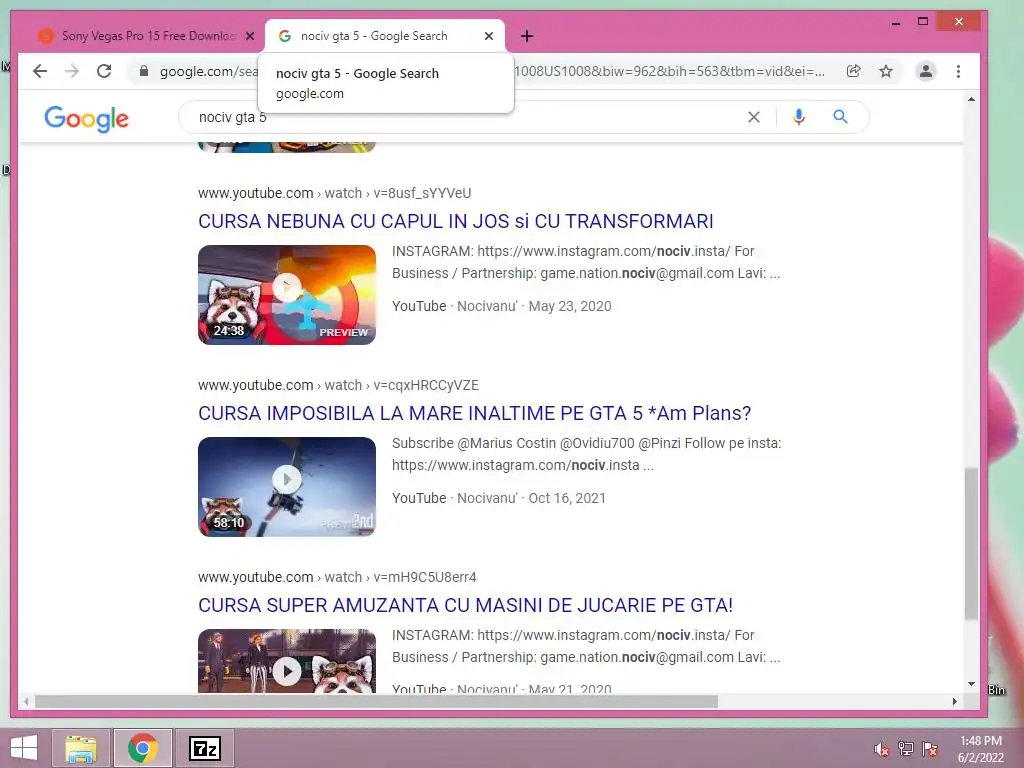Go back with the browser back arrow
This screenshot has height=768, width=1024.
(x=40, y=71)
